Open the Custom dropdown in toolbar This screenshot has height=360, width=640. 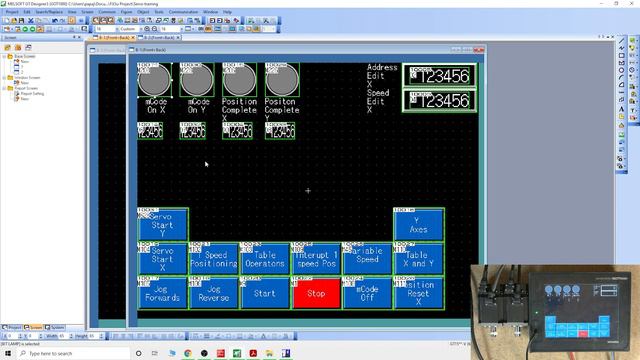coord(141,29)
